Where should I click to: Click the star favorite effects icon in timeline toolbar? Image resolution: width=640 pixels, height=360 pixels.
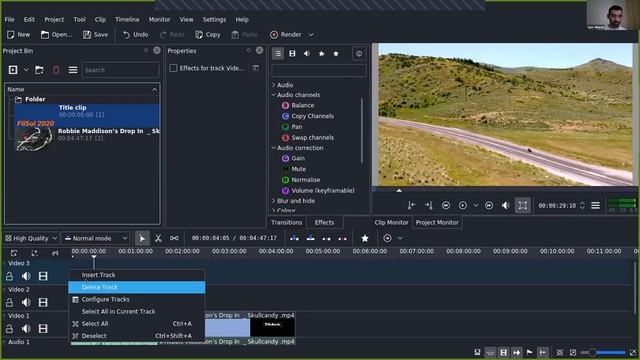tap(365, 238)
